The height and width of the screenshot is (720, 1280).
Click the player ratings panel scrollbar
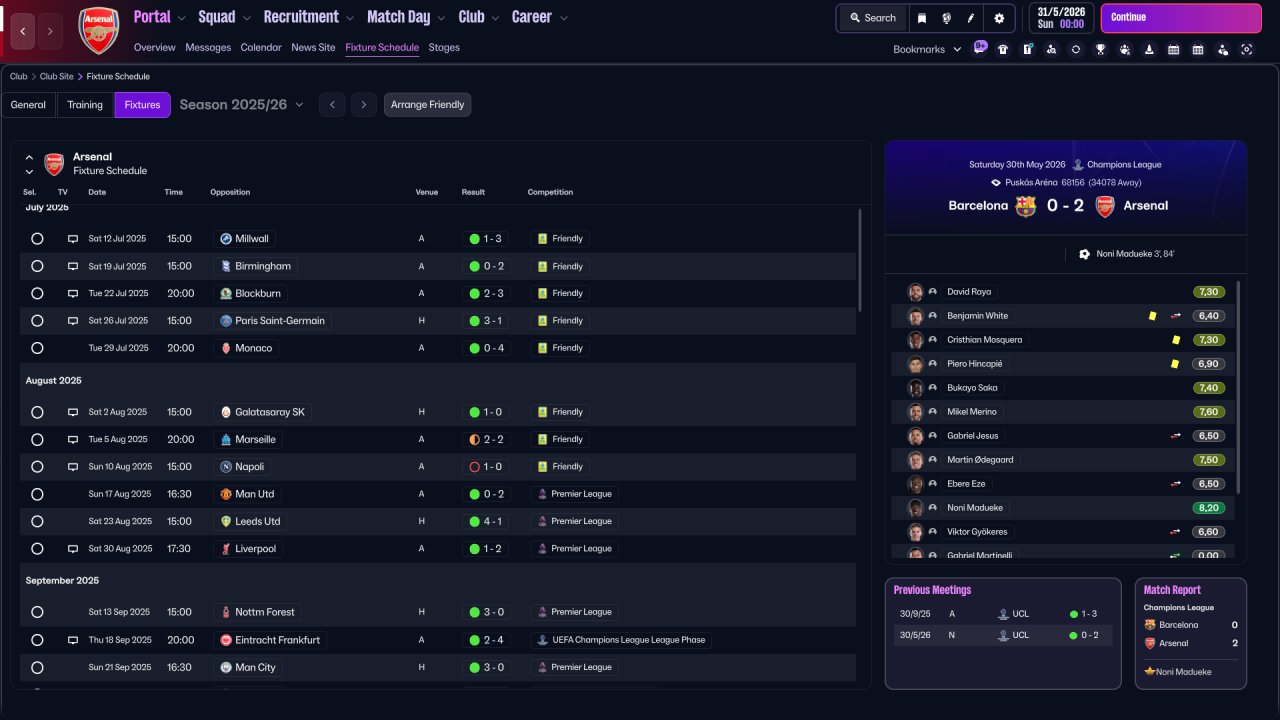coord(1238,387)
